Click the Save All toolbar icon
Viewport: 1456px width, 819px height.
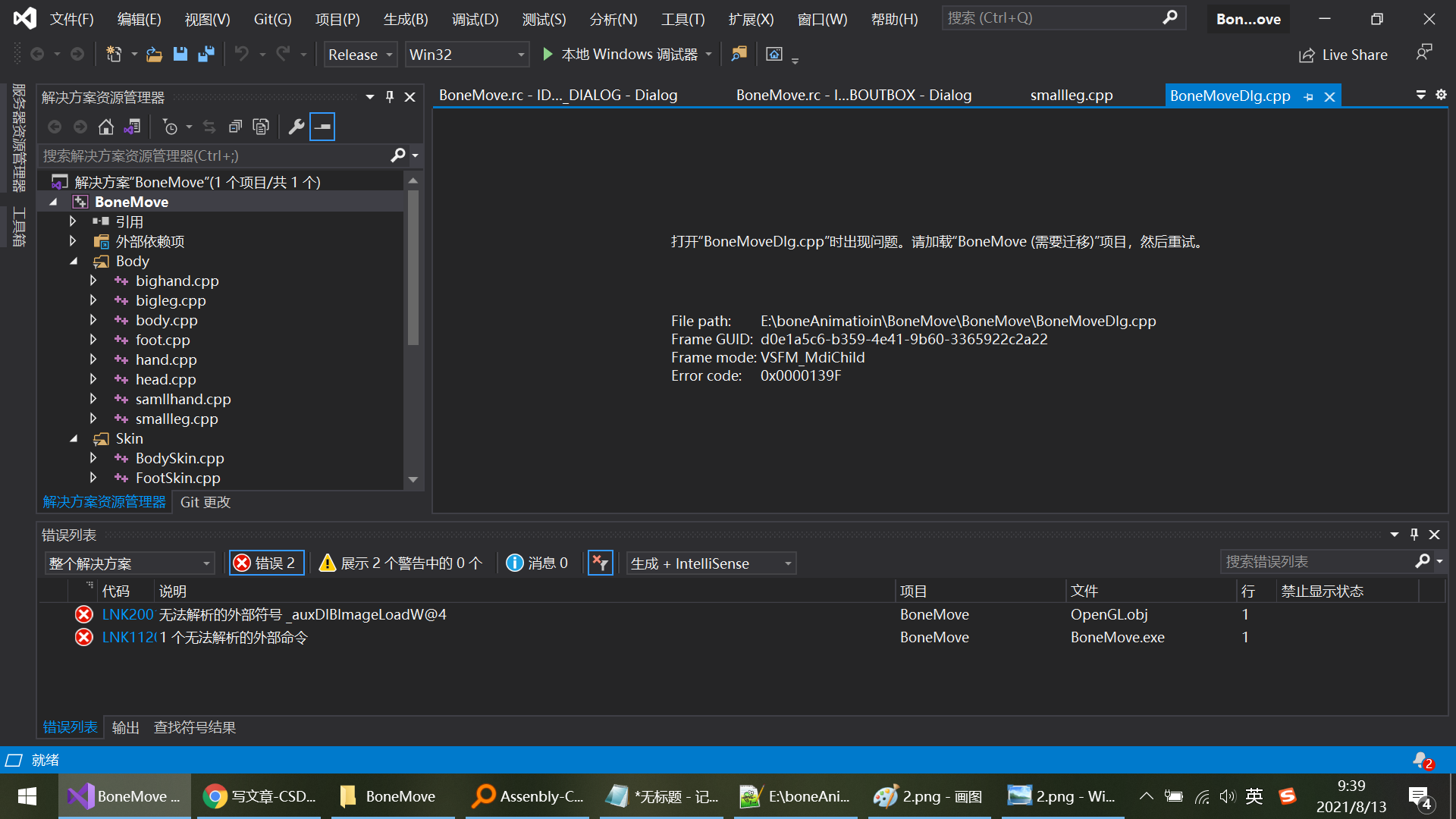[206, 54]
